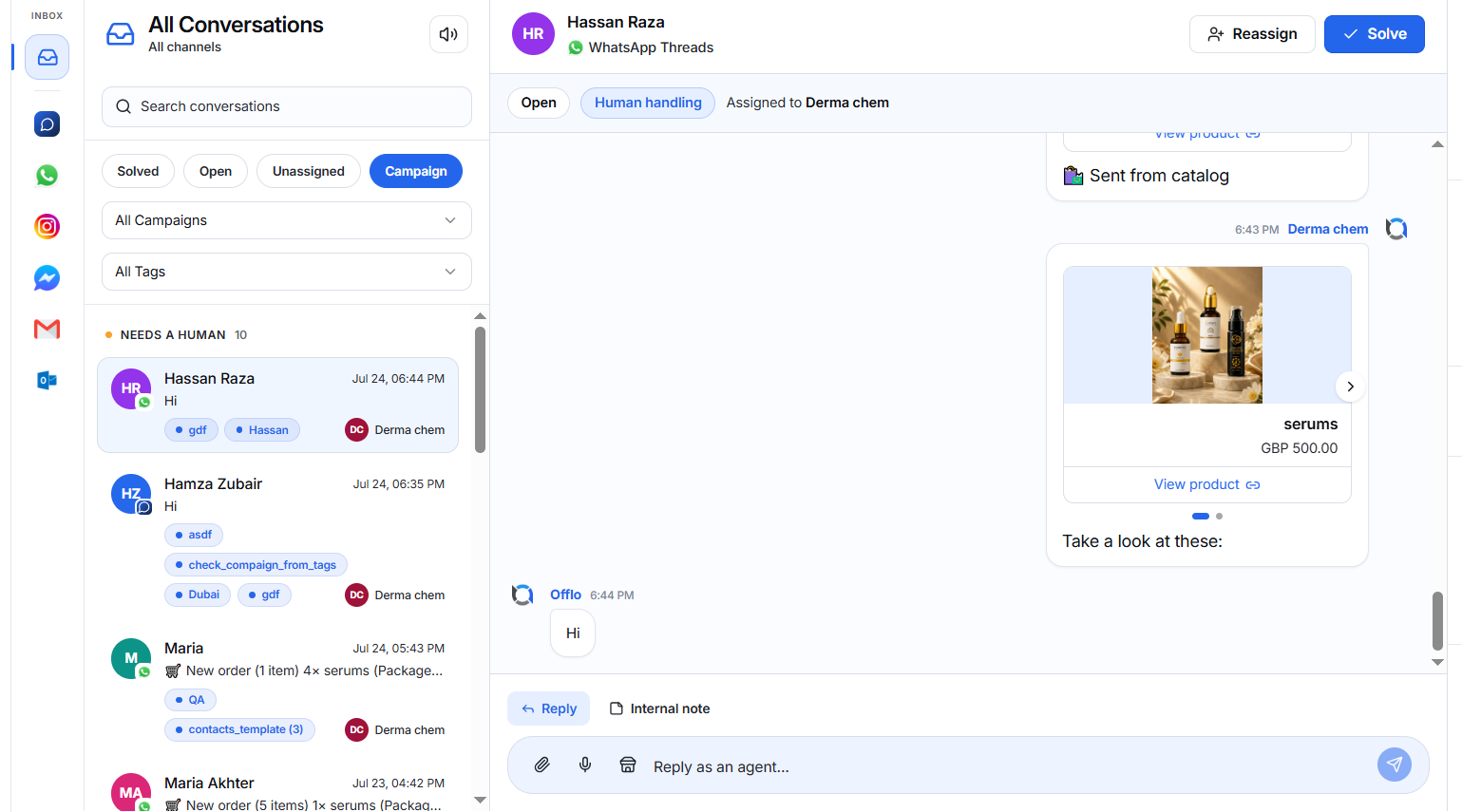Image resolution: width=1462 pixels, height=812 pixels.
Task: Click the Offlo bot avatar icon
Action: [x=522, y=595]
